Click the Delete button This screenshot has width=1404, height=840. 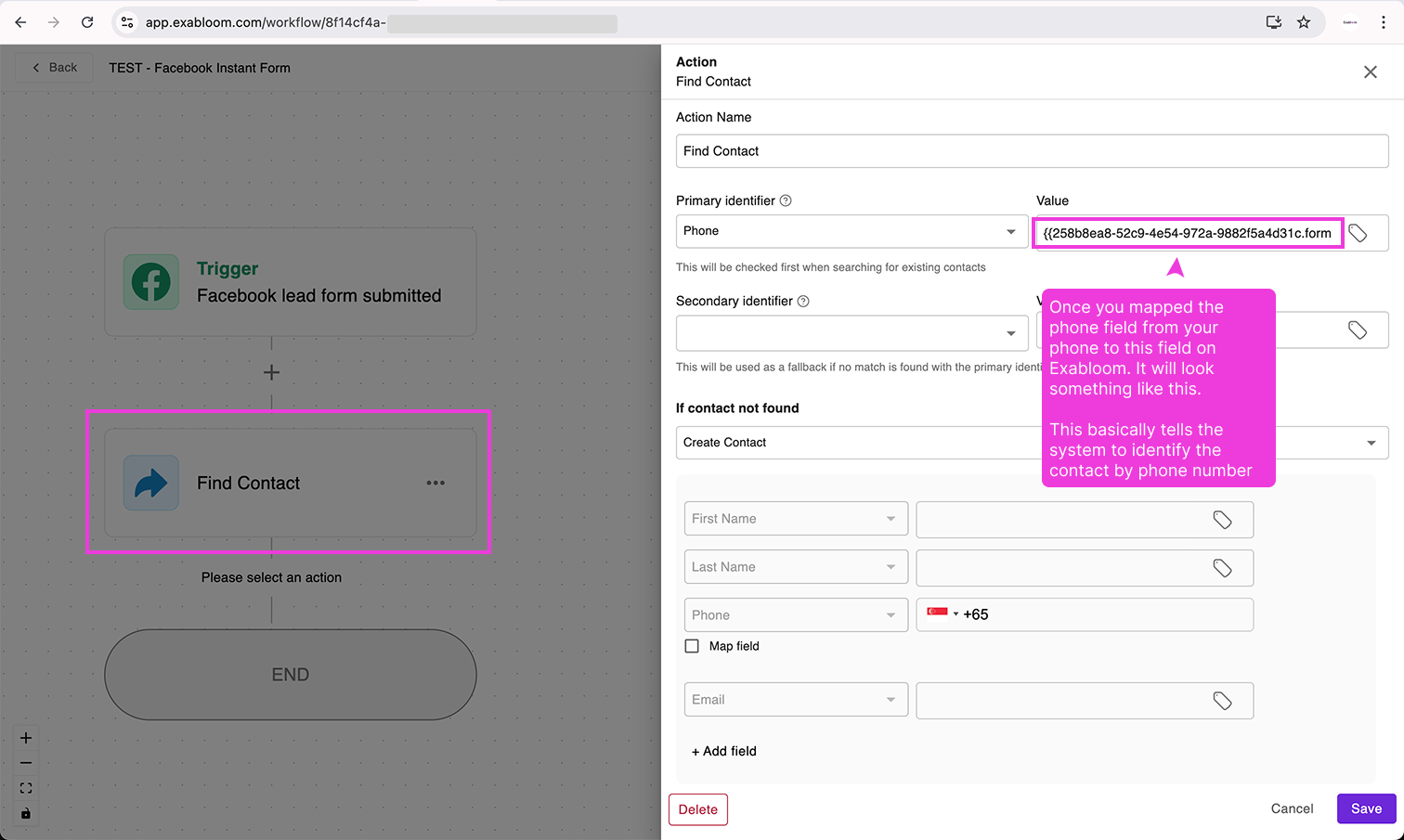point(697,809)
